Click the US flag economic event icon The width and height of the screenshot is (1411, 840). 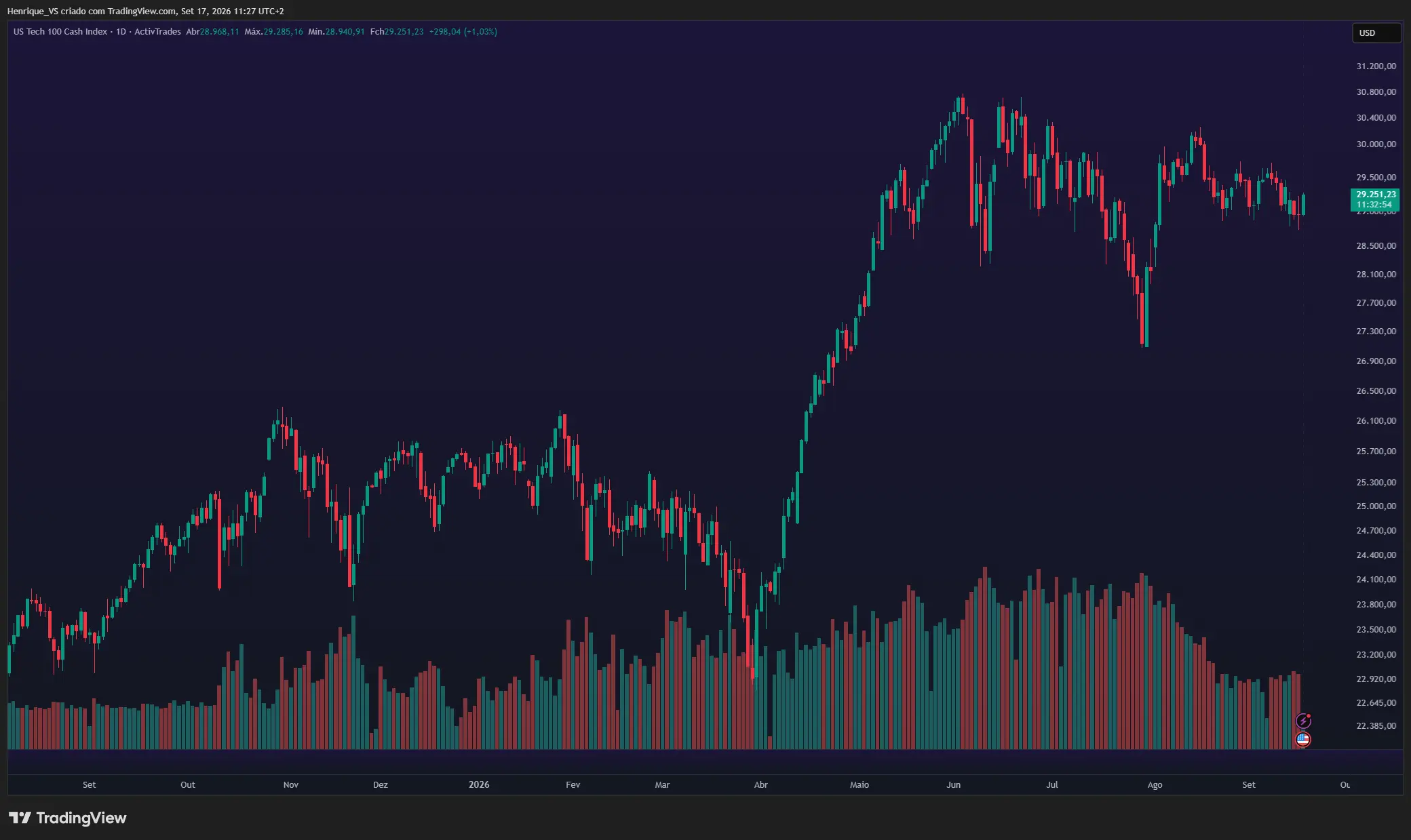pos(1303,740)
